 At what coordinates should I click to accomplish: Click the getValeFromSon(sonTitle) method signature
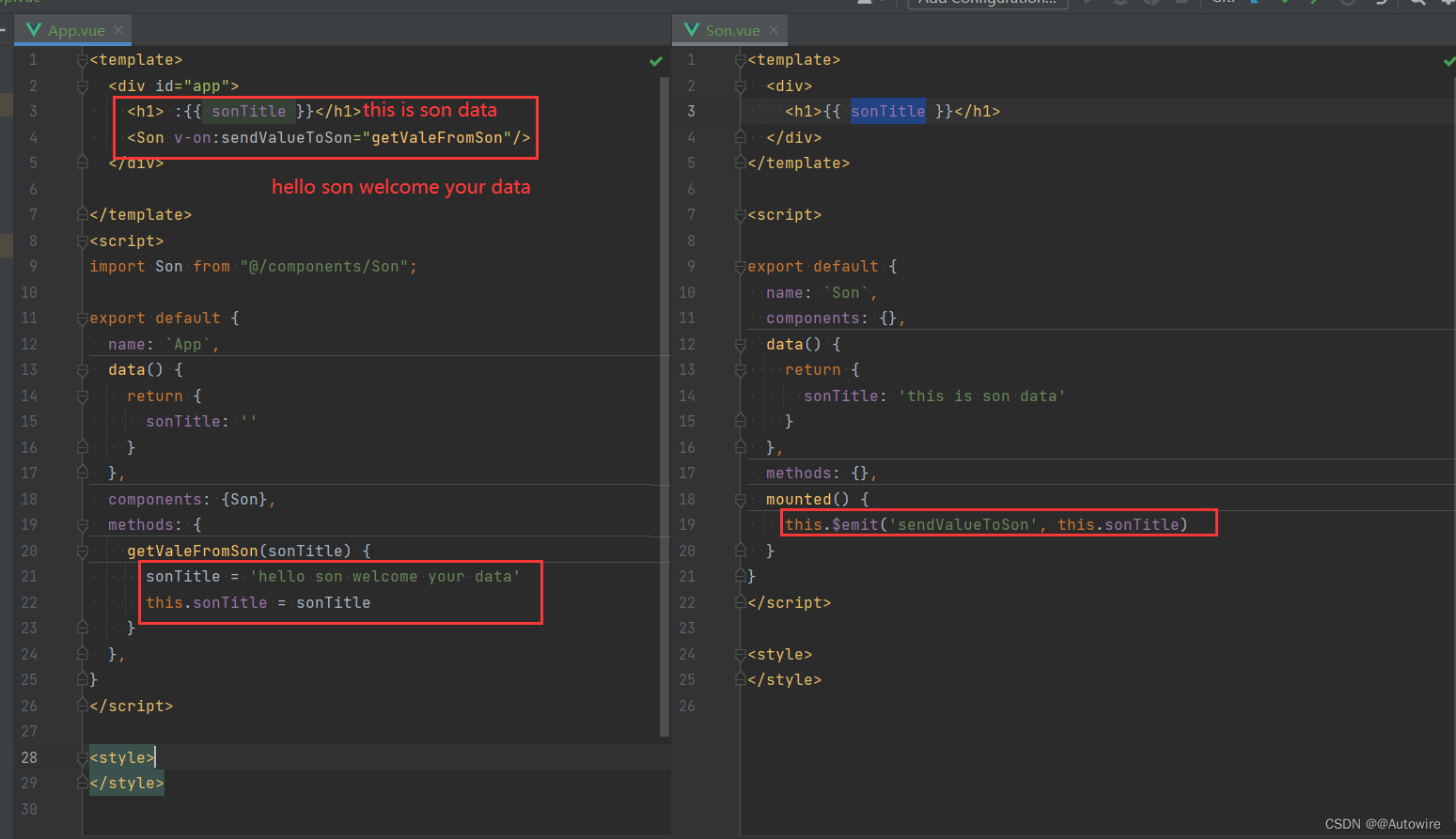239,552
